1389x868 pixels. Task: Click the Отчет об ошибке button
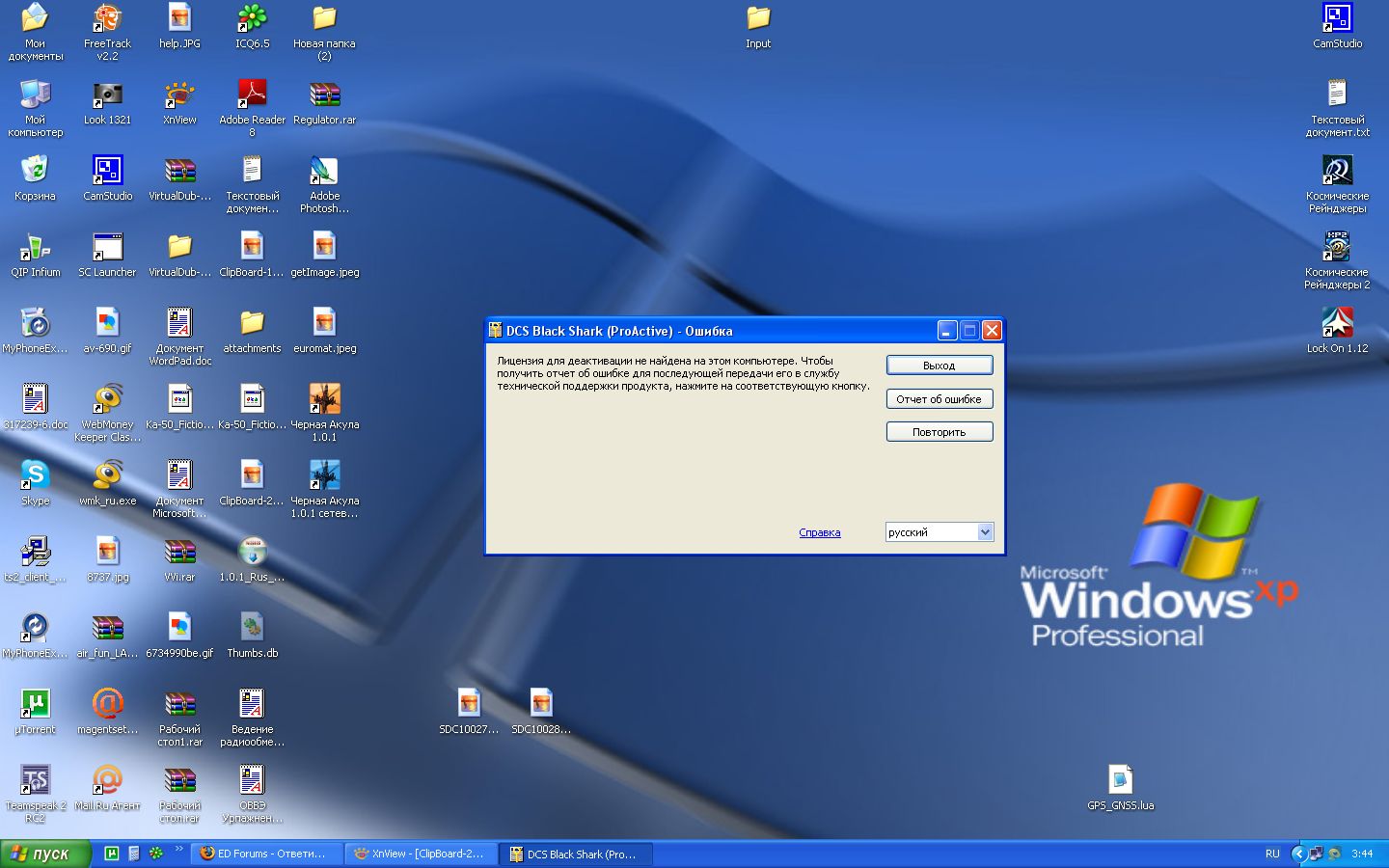click(x=940, y=398)
